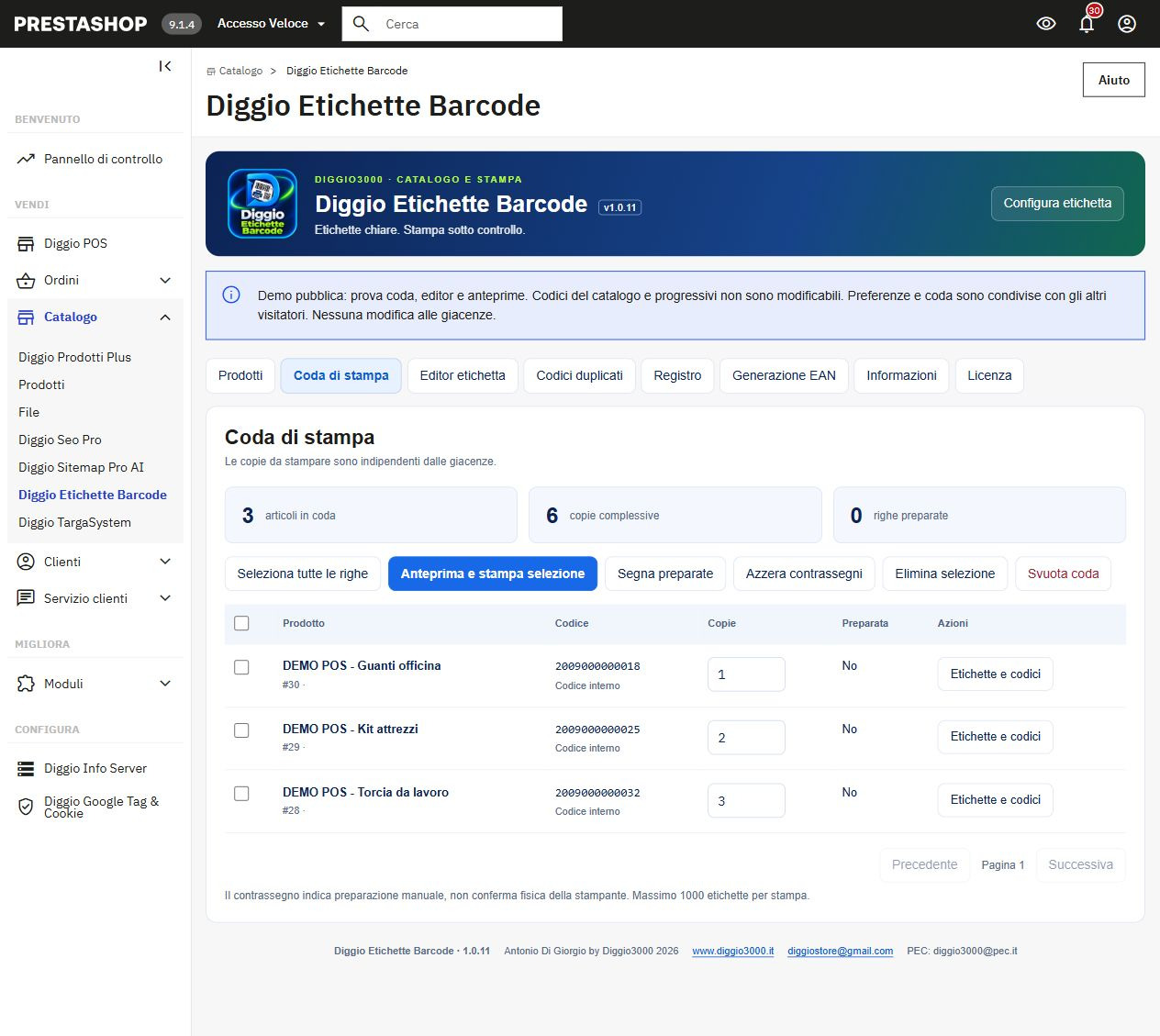Check the Torcia da lavoro row checkbox
The width and height of the screenshot is (1160, 1036).
[241, 794]
